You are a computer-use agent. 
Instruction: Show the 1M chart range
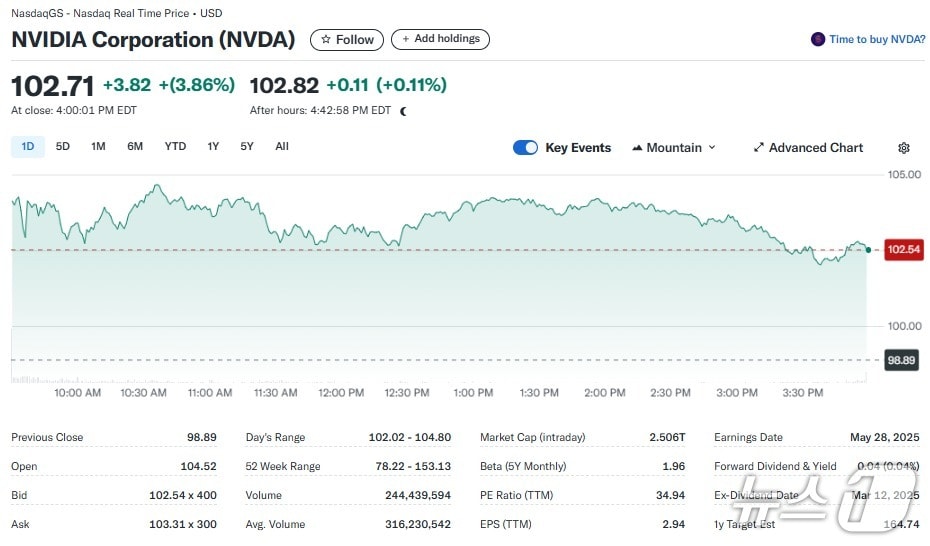98,147
